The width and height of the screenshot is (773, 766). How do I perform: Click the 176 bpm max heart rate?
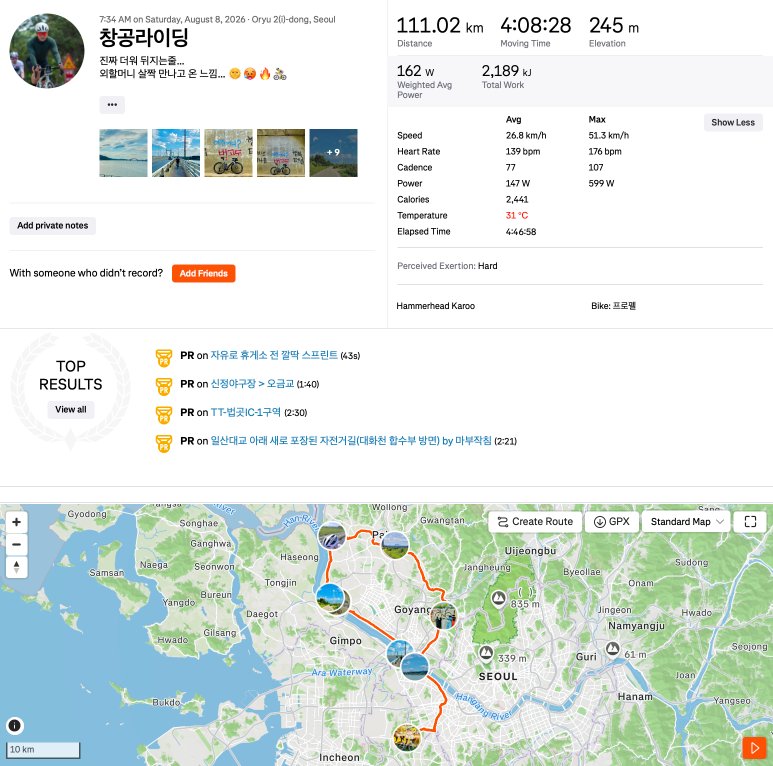coord(604,152)
